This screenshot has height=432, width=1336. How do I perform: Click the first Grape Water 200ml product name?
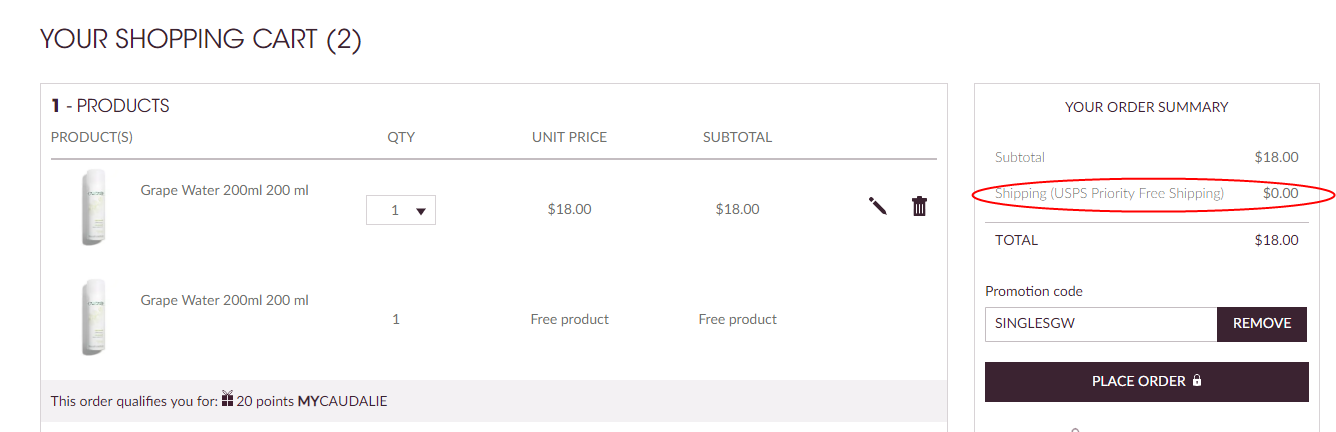click(x=224, y=190)
